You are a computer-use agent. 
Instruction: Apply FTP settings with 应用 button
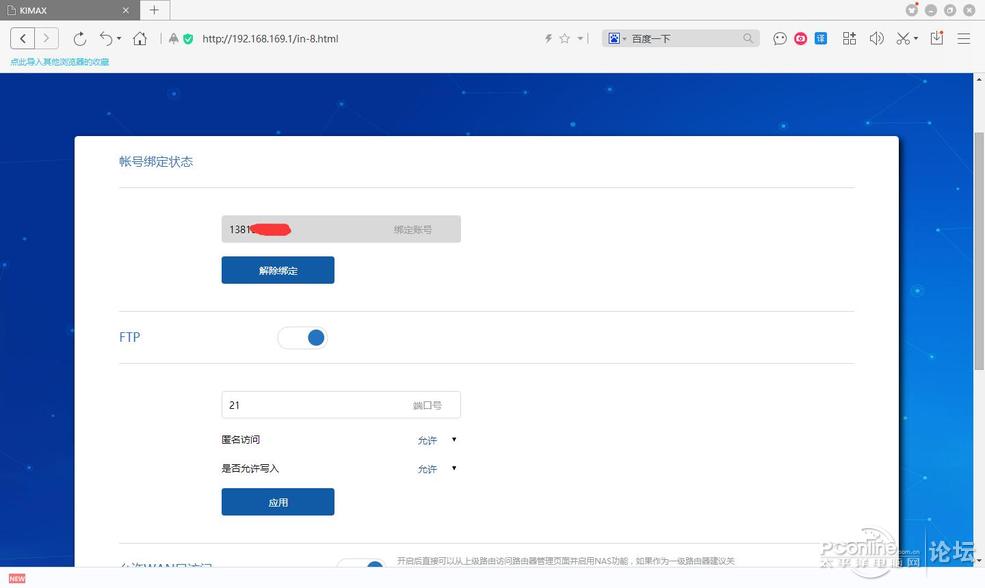coord(278,501)
